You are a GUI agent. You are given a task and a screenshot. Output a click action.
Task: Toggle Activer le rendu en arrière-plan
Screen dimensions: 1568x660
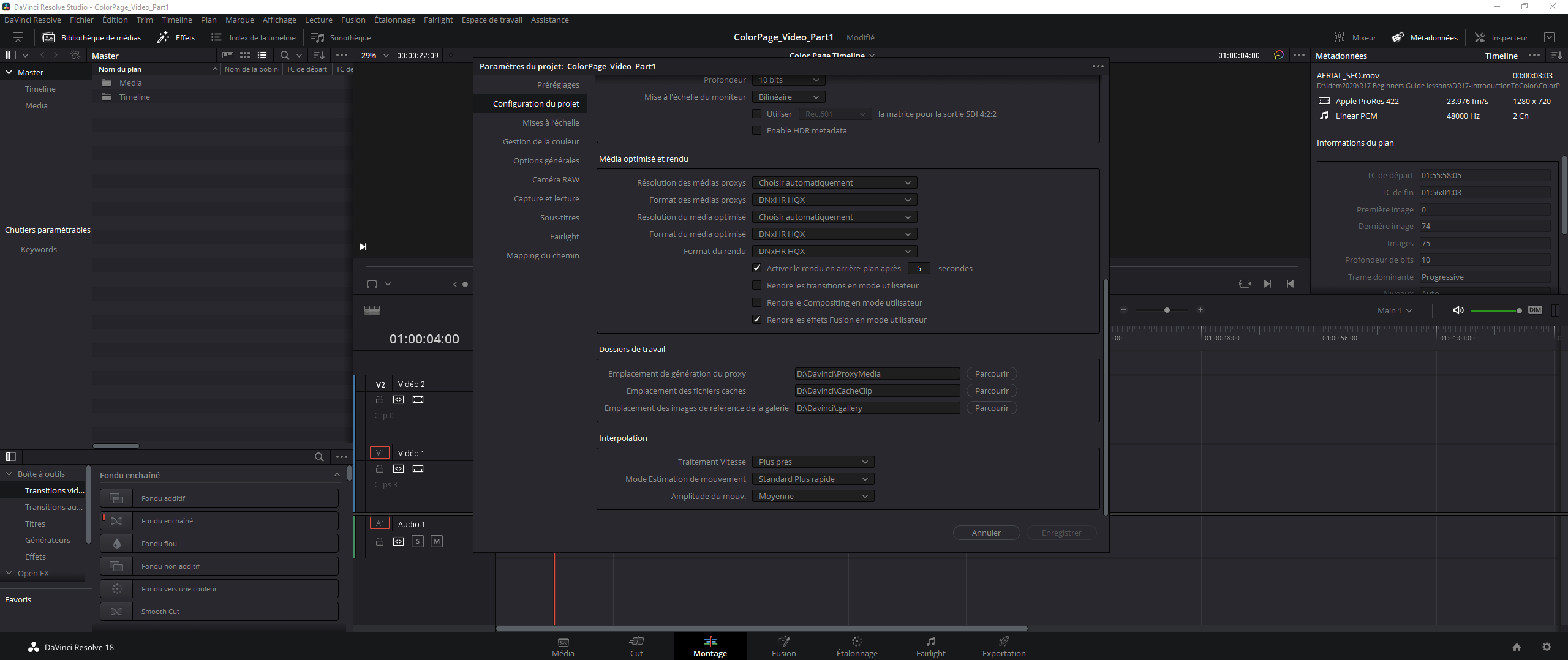pos(756,268)
